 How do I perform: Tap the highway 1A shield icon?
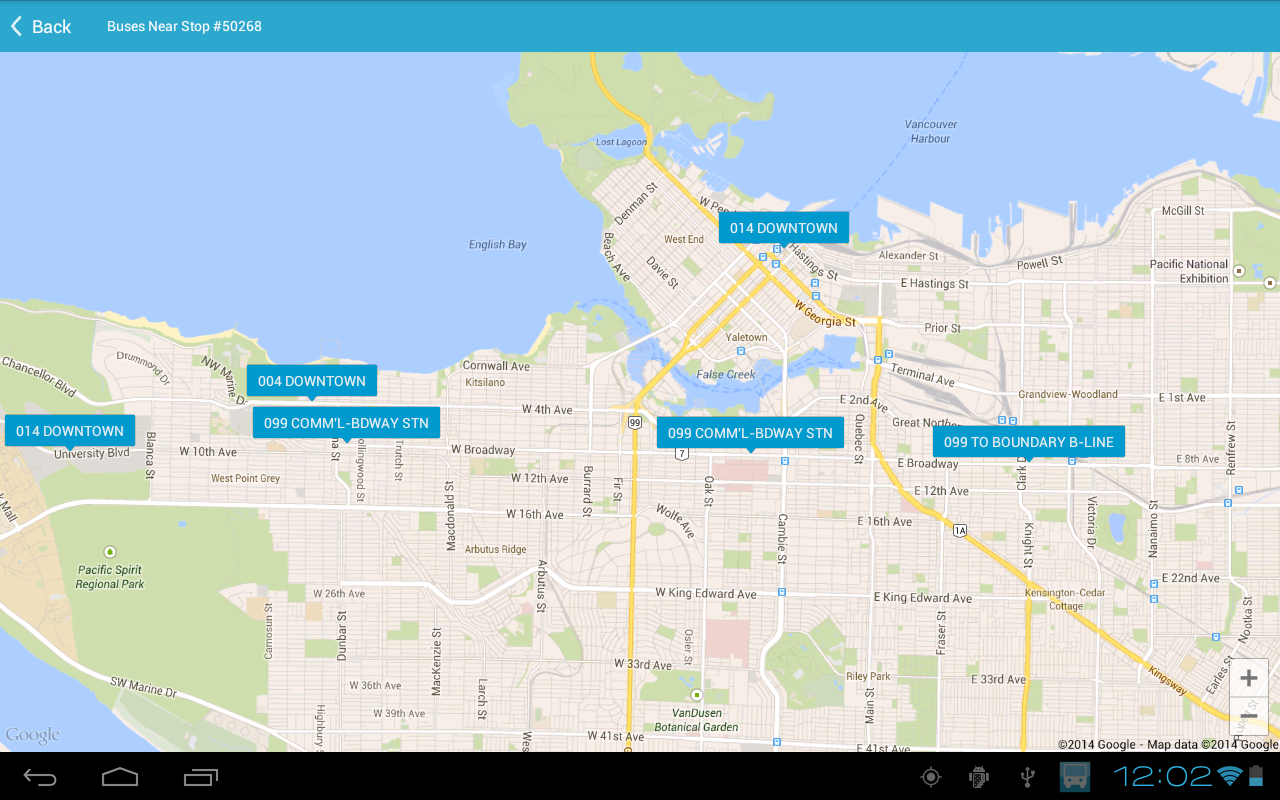(960, 530)
